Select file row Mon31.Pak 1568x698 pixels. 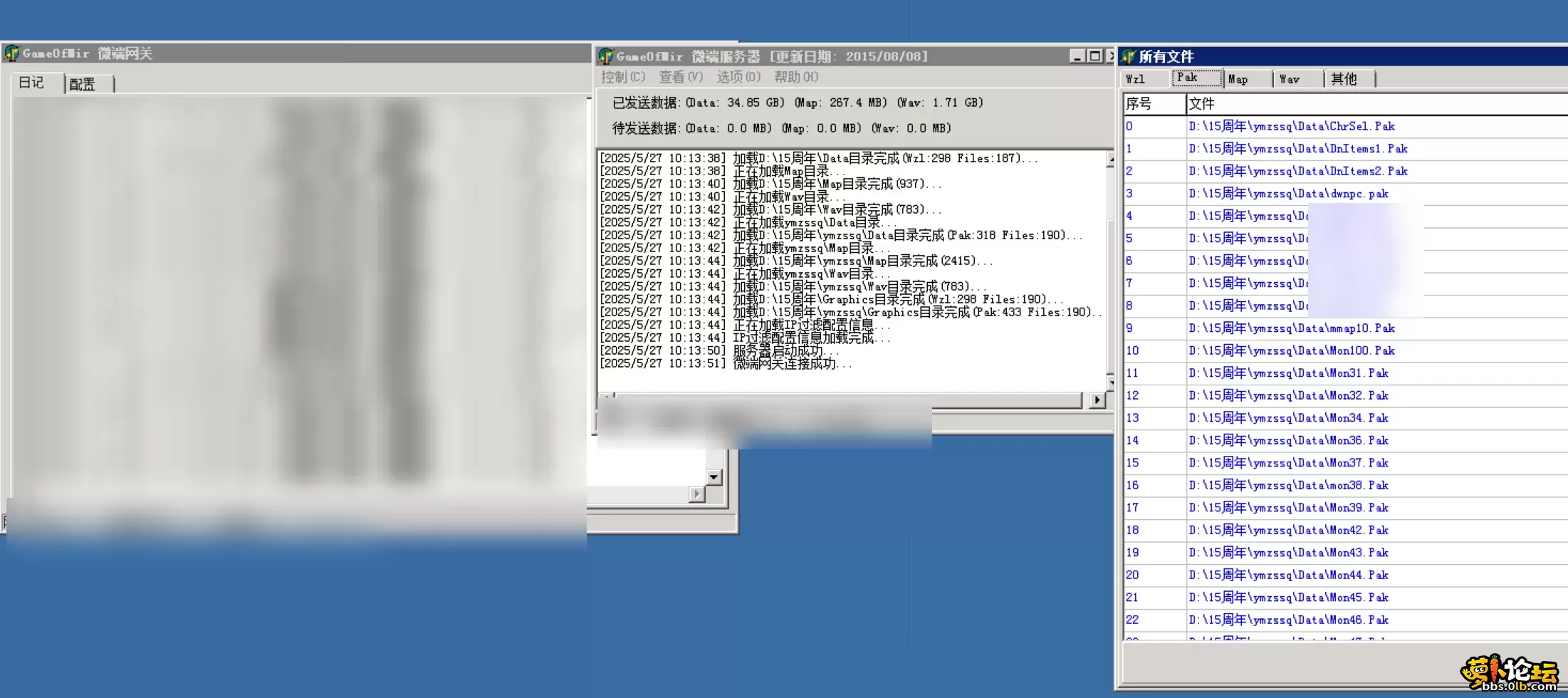[x=1346, y=373]
